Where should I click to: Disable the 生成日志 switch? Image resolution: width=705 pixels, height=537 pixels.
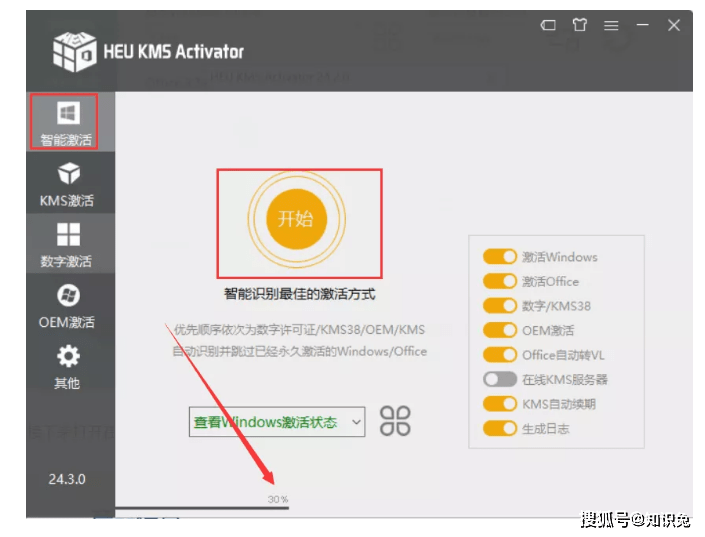click(x=500, y=428)
